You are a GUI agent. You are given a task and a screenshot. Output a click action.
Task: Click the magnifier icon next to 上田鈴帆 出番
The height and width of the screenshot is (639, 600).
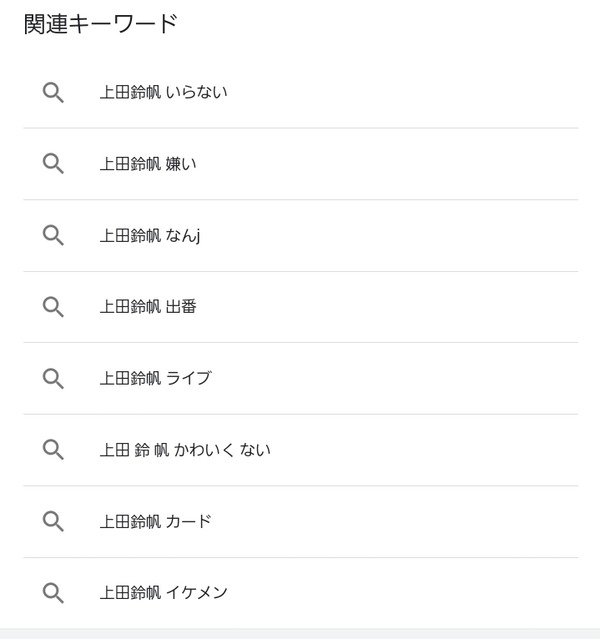pyautogui.click(x=53, y=307)
